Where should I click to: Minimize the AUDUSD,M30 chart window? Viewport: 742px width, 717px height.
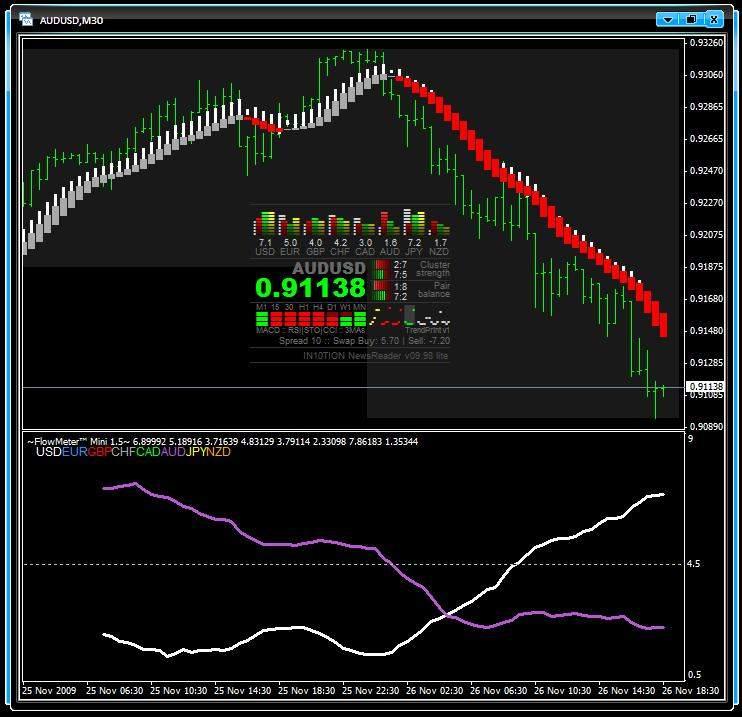pyautogui.click(x=668, y=19)
